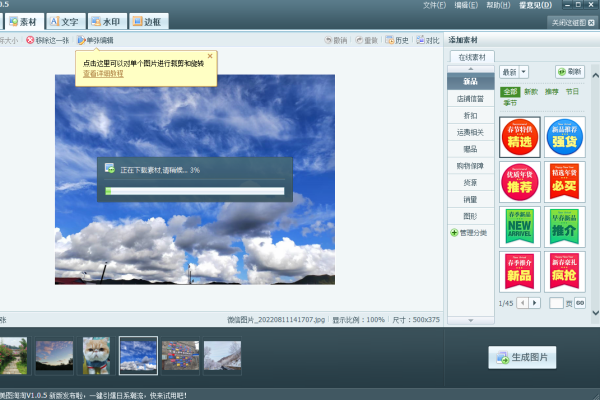Pick the blue 强货 round sticker
The width and height of the screenshot is (600, 400).
(564, 137)
